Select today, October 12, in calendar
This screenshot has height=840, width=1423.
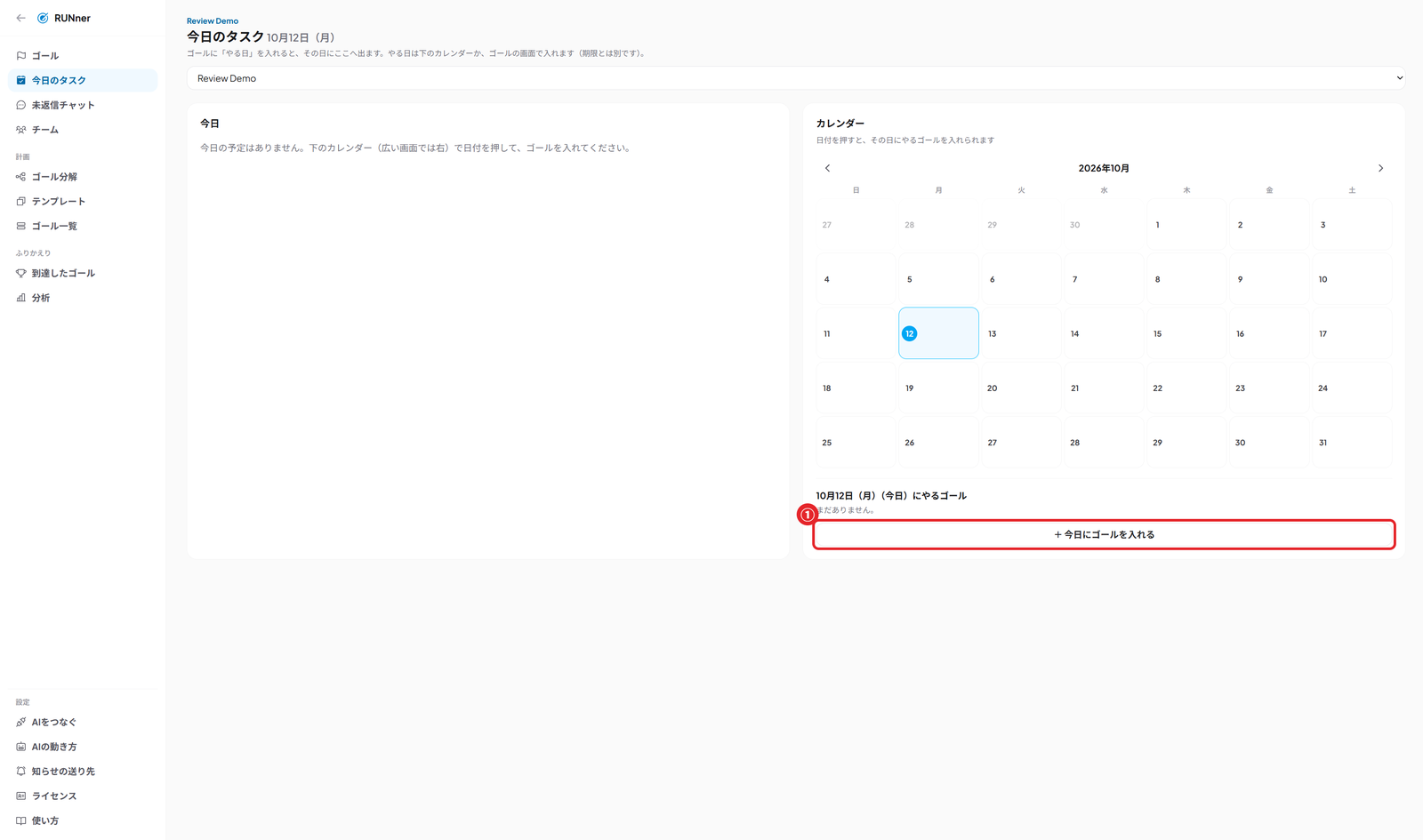(x=938, y=333)
